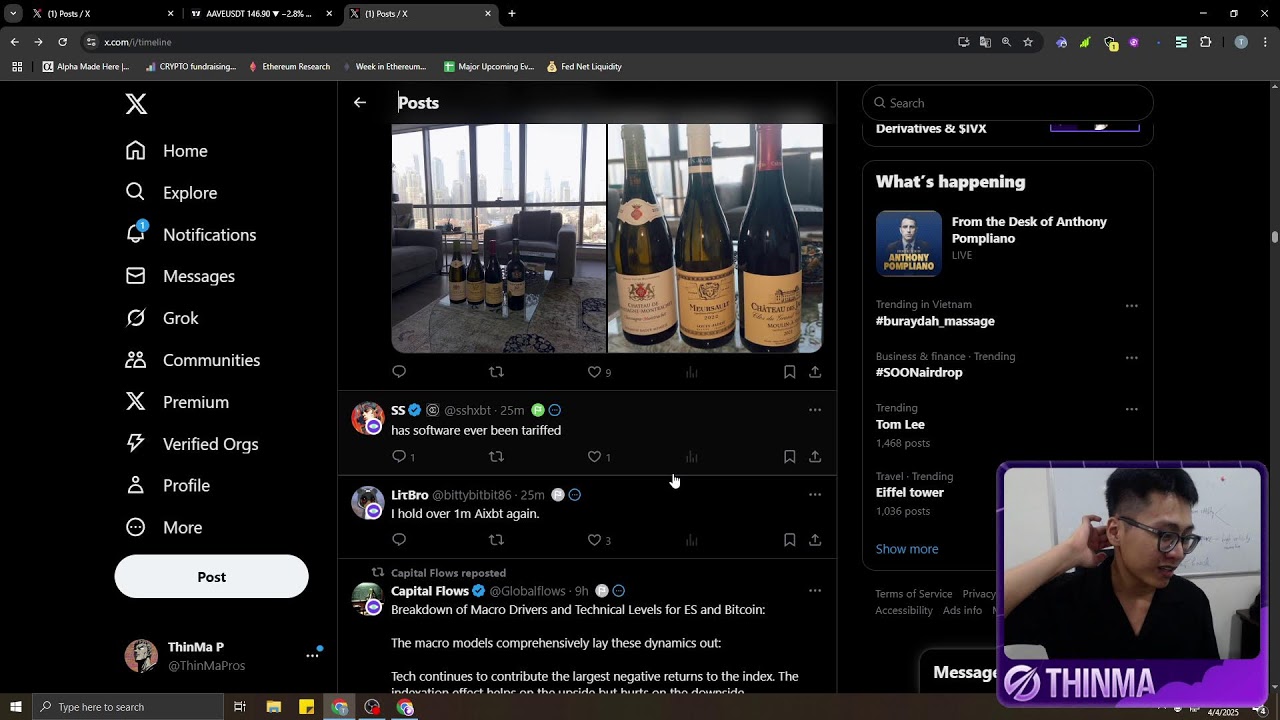Viewport: 1280px width, 720px height.
Task: Click the white Post button
Action: pyautogui.click(x=211, y=577)
